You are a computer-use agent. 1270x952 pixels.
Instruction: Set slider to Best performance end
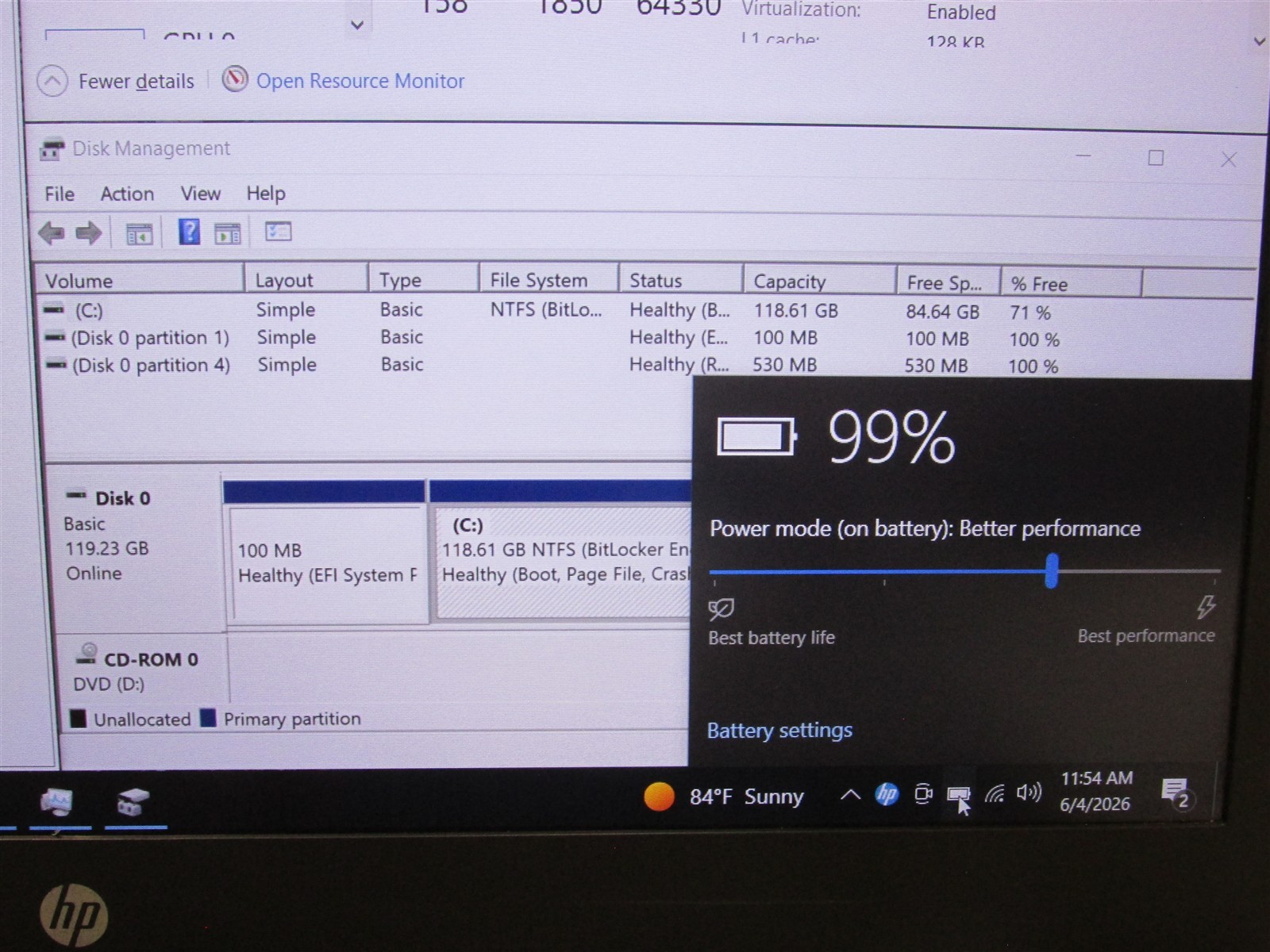[1217, 570]
